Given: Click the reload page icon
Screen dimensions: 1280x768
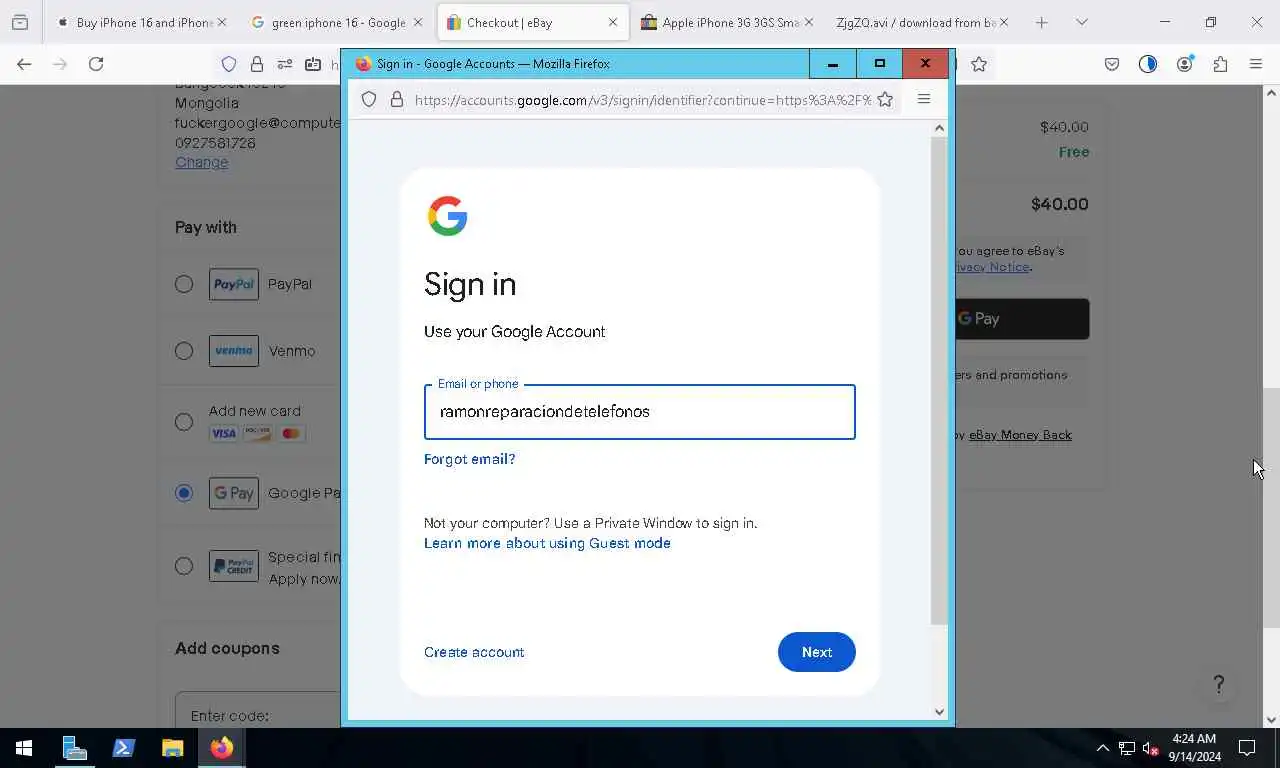Looking at the screenshot, I should click(96, 64).
